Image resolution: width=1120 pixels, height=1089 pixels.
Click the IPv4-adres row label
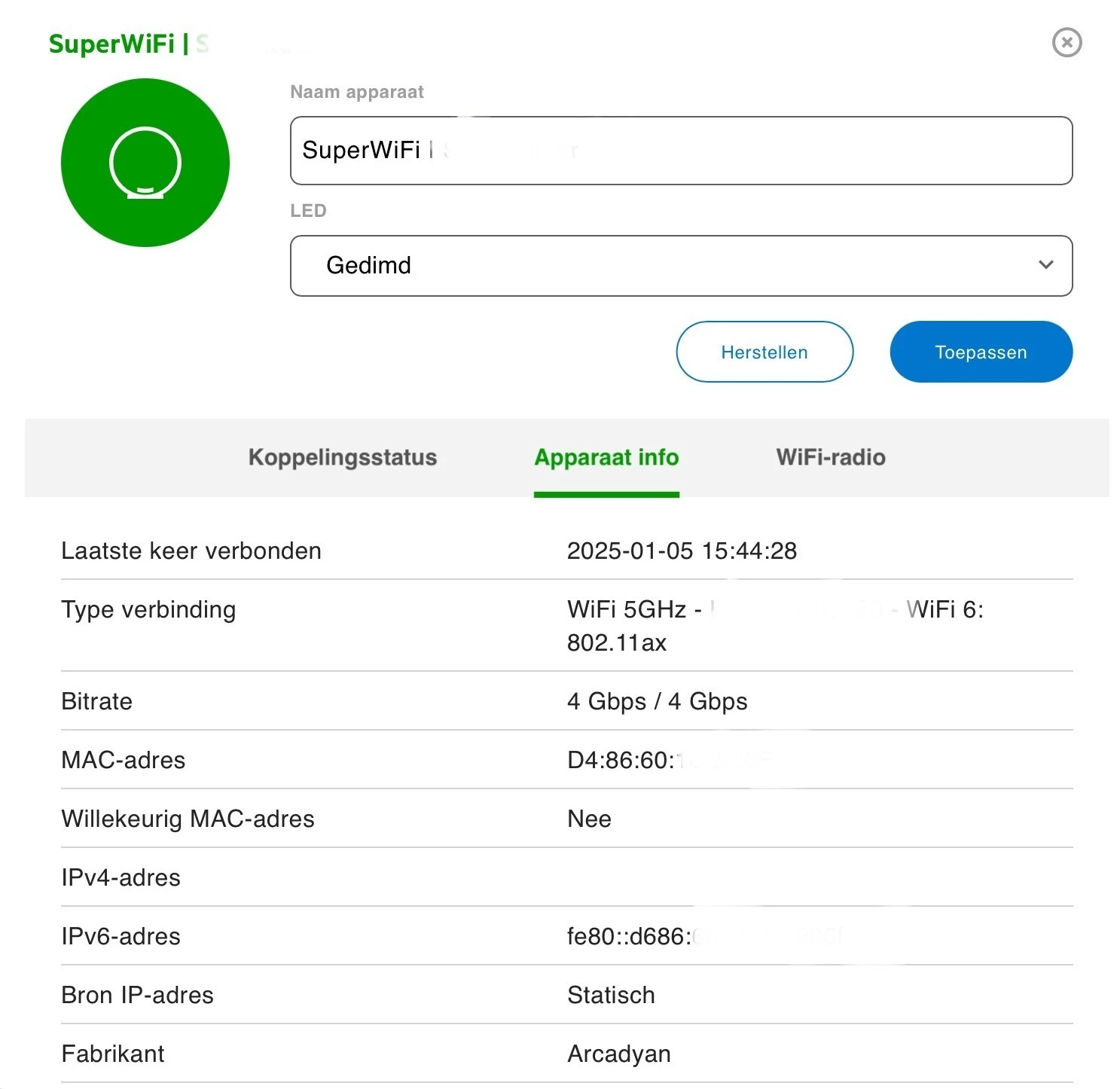(121, 877)
